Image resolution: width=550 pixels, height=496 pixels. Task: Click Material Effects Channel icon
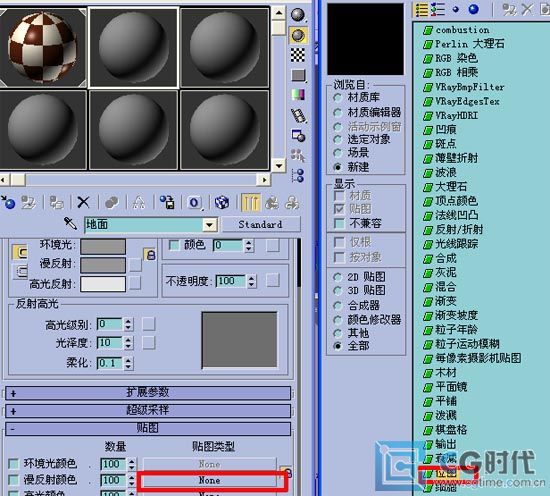click(x=194, y=202)
